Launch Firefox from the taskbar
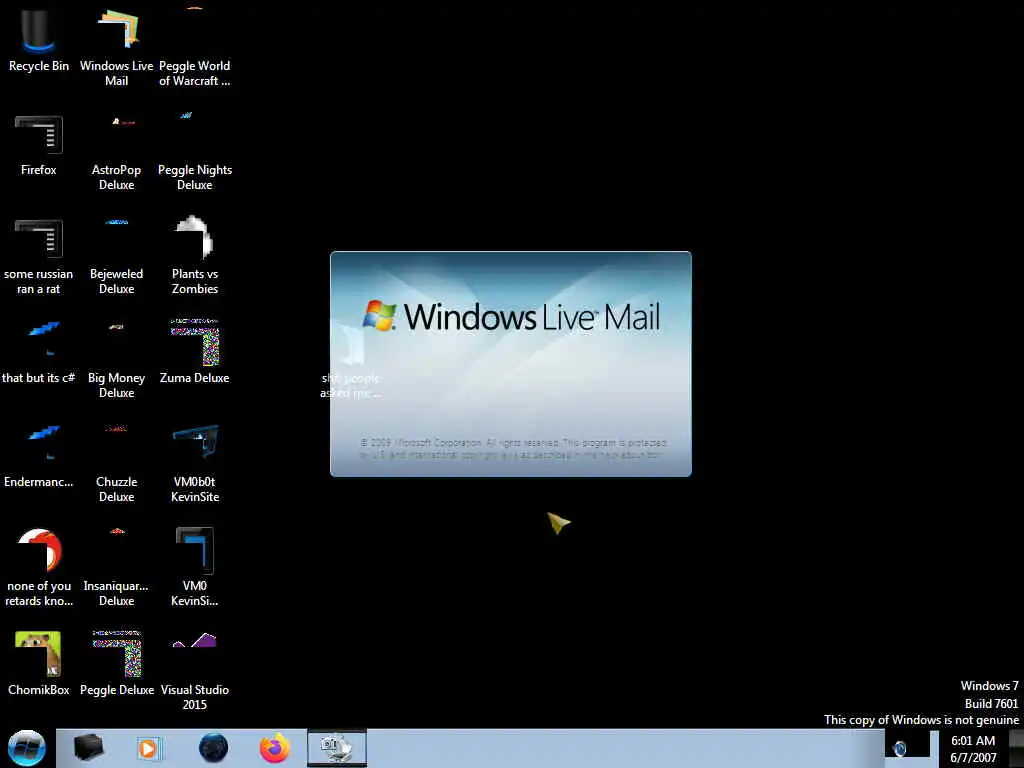The width and height of the screenshot is (1024, 768). coord(275,748)
